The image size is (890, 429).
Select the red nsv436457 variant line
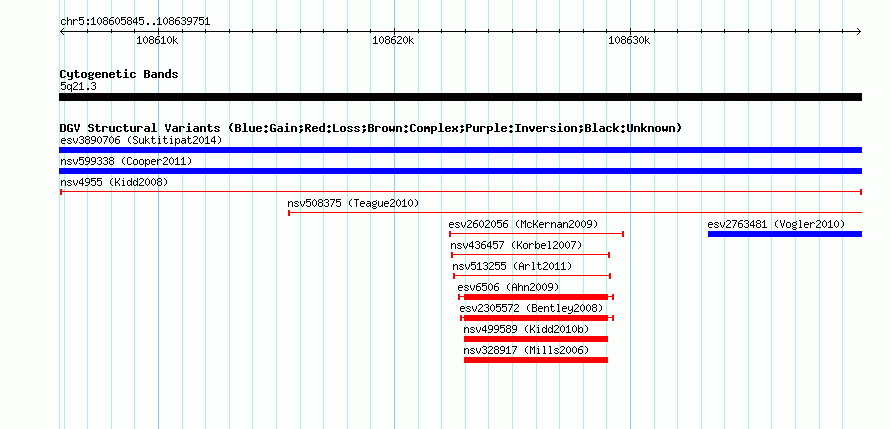point(531,255)
